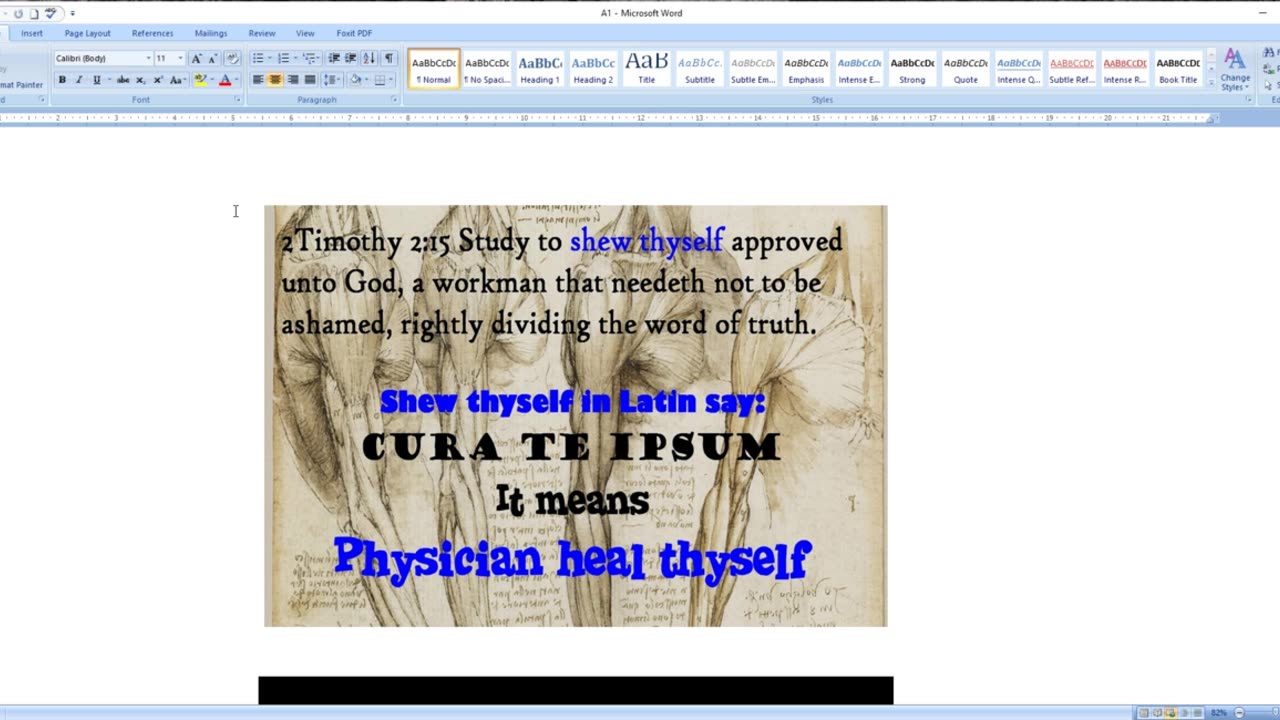
Task: Apply the Emphasis style
Action: pyautogui.click(x=806, y=69)
